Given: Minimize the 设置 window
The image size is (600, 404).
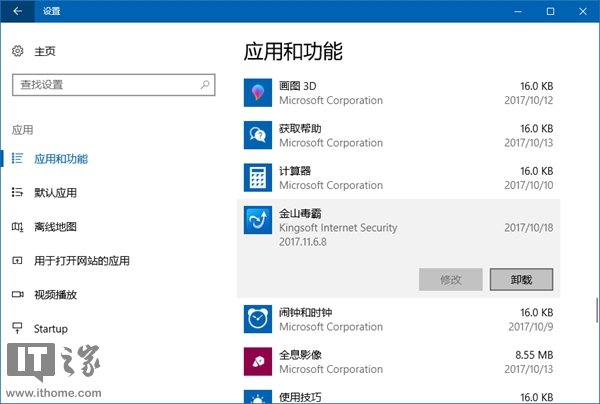Looking at the screenshot, I should (x=518, y=11).
